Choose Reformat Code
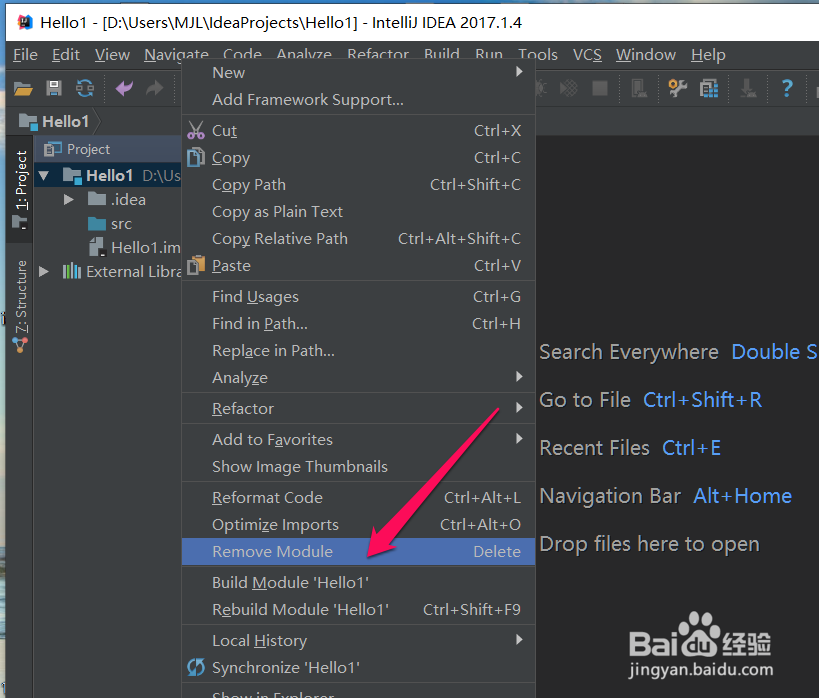This screenshot has width=819, height=698. point(358,497)
